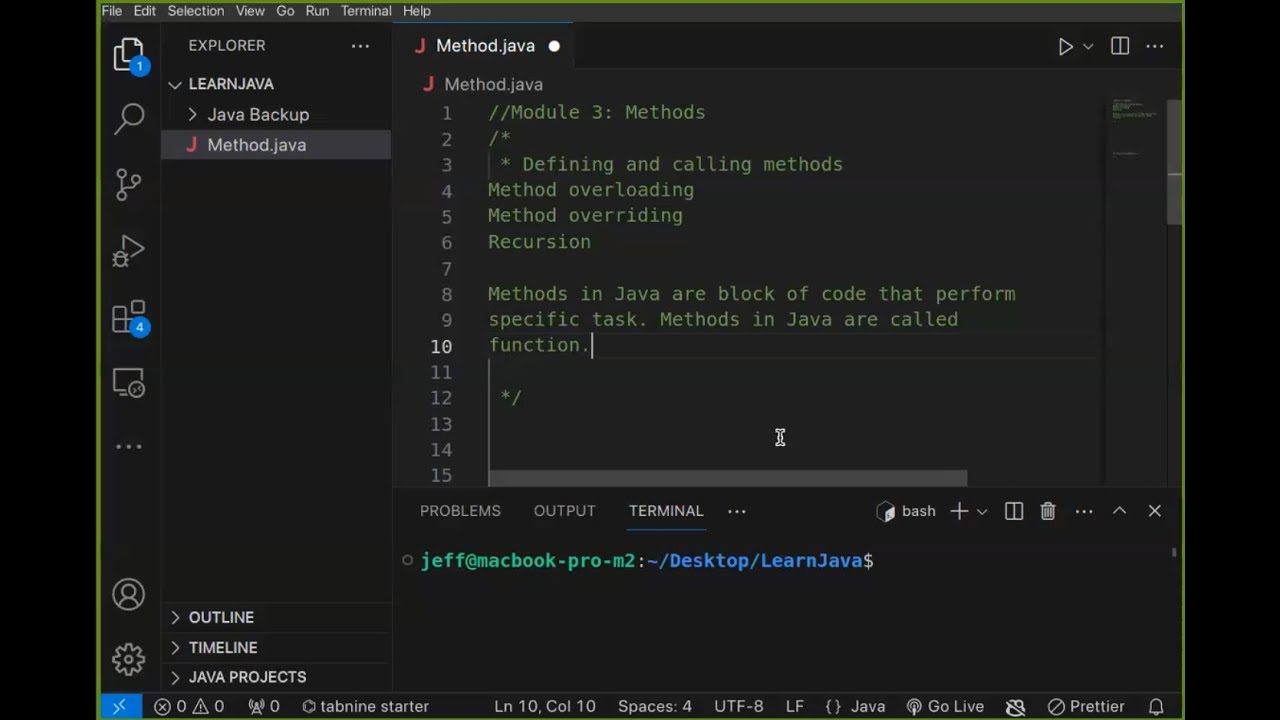Open tabnine starter status item
The image size is (1280, 720).
365,706
